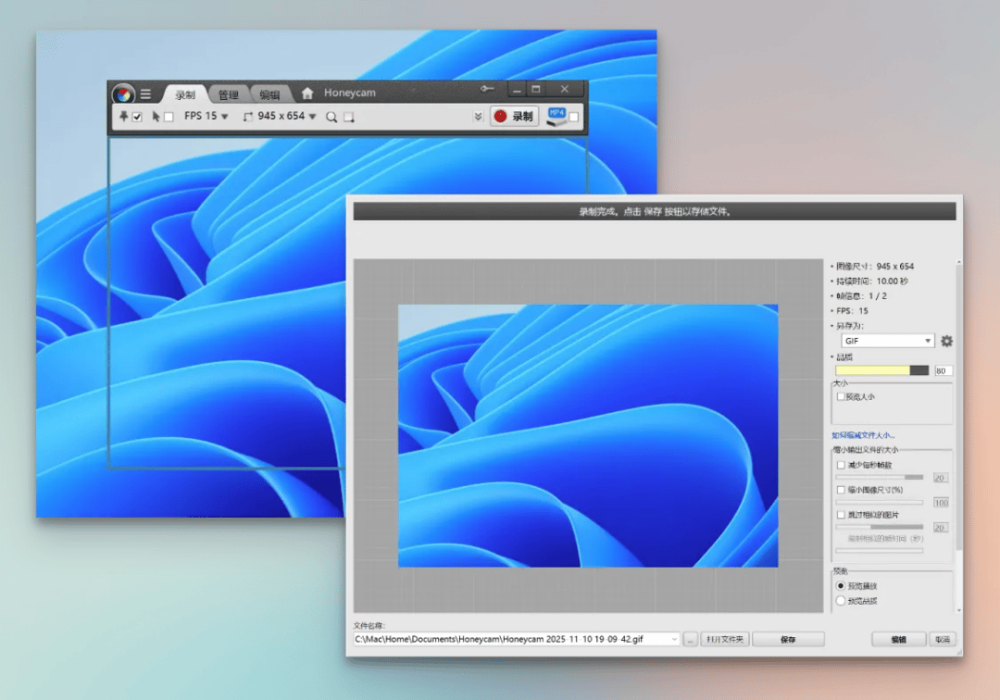Viewport: 1000px width, 700px height.
Task: Open the hamburger menu in Honeycam
Action: [145, 94]
